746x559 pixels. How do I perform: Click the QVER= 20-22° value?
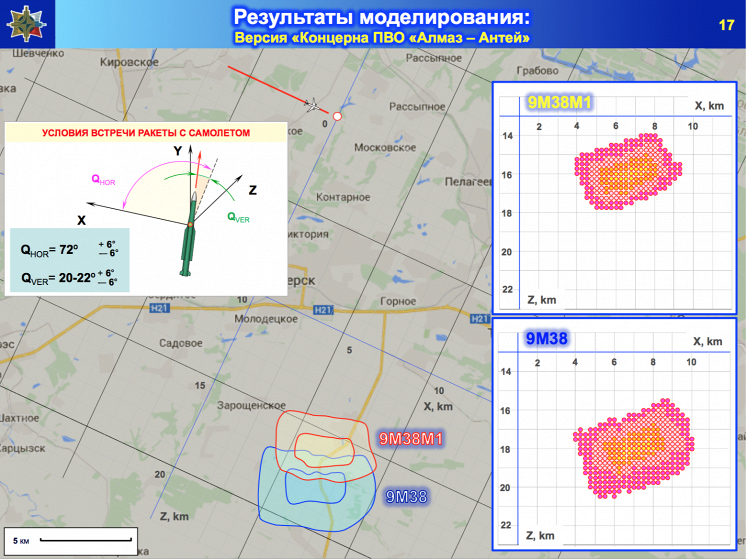(69, 277)
